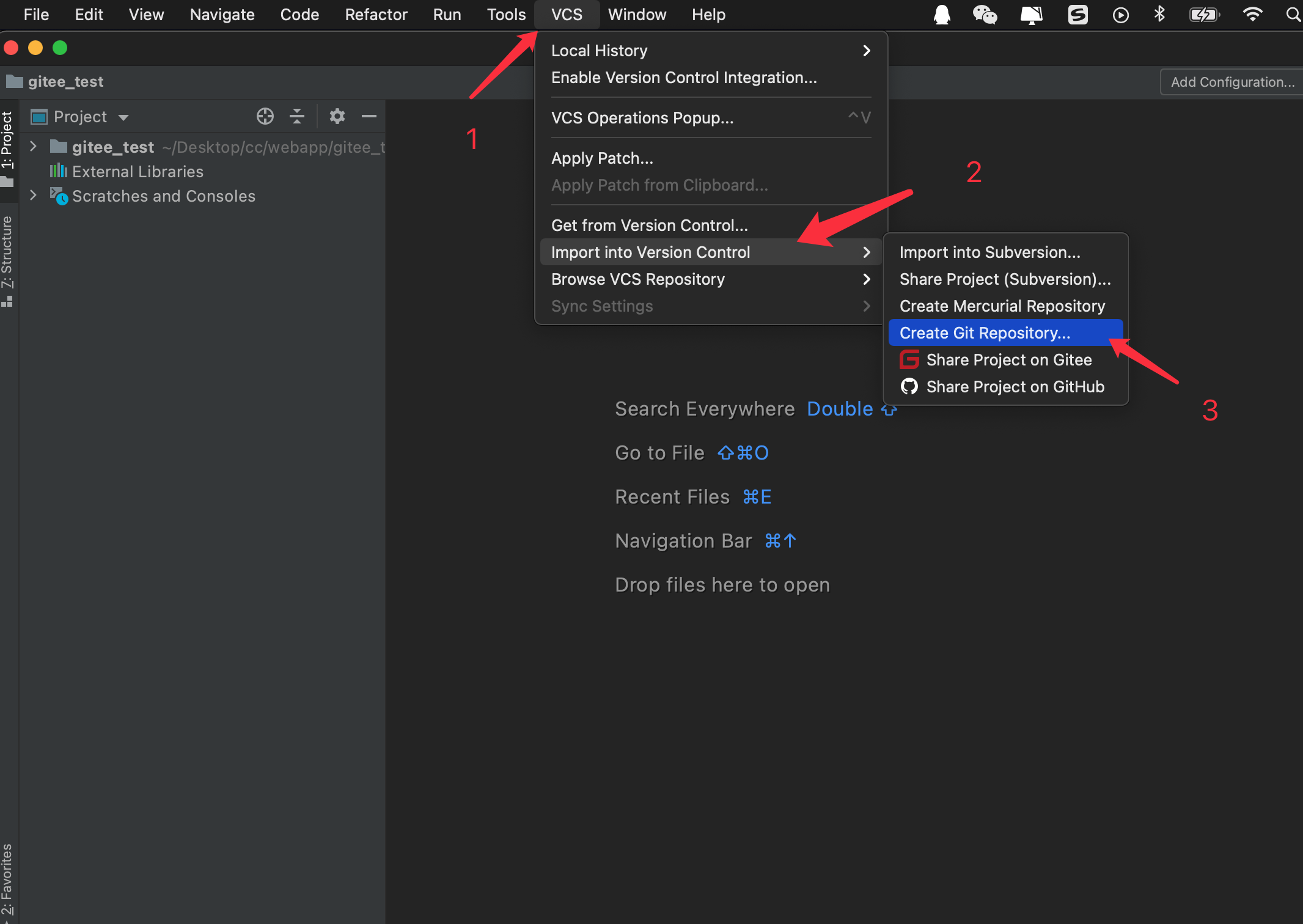
Task: Click the locate/scroll-from-source crosshair icon
Action: coord(265,116)
